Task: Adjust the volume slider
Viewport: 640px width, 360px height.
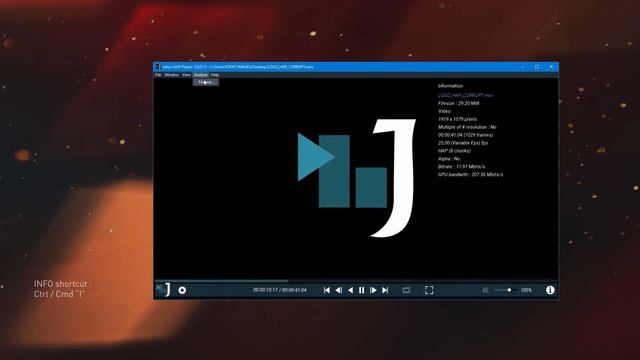Action: click(x=505, y=290)
